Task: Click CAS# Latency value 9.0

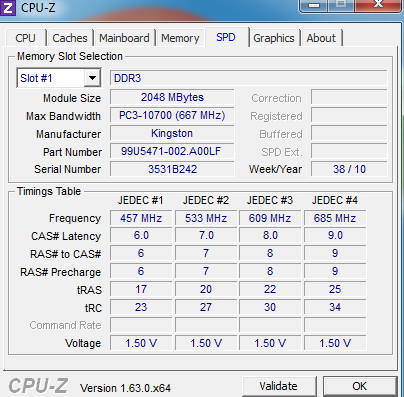Action: 335,236
